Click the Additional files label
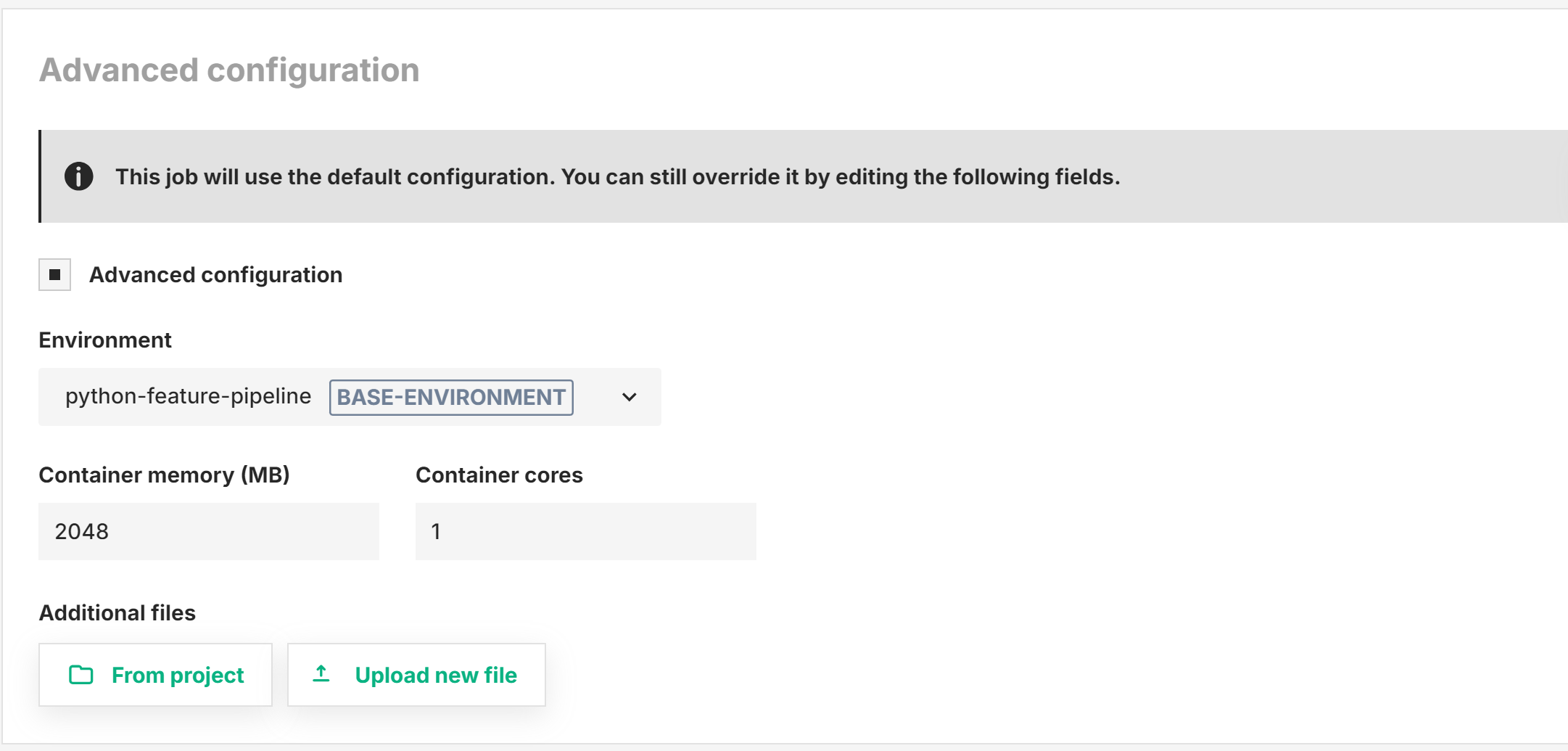This screenshot has height=751, width=1568. pos(117,613)
